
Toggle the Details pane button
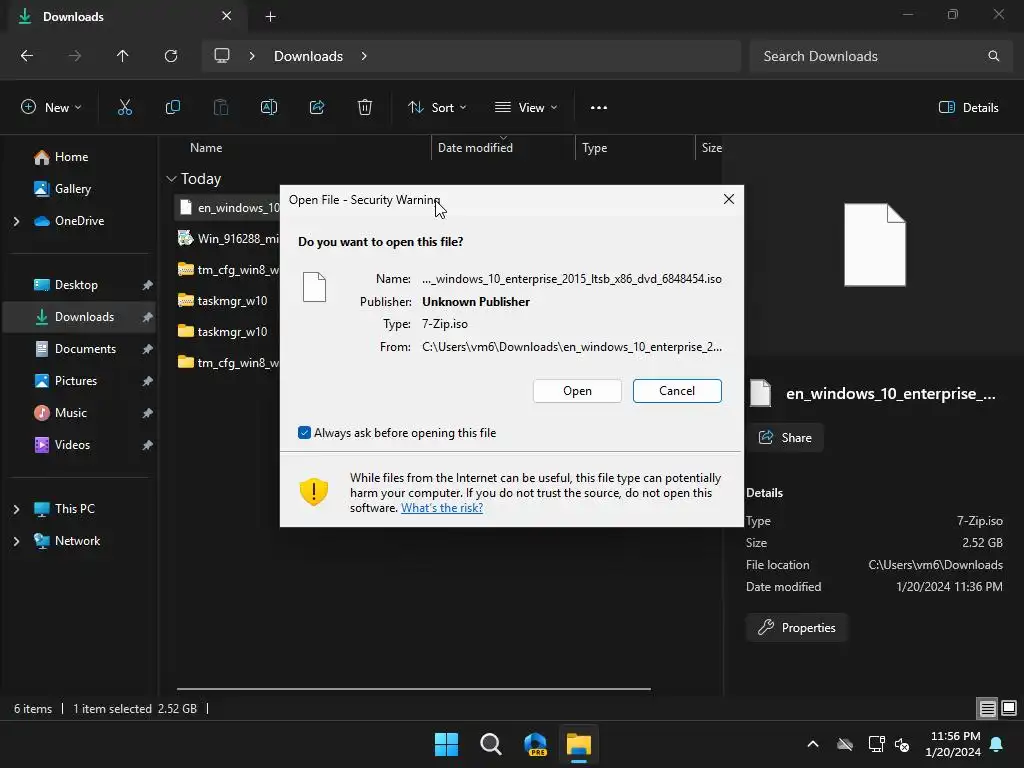(x=968, y=108)
